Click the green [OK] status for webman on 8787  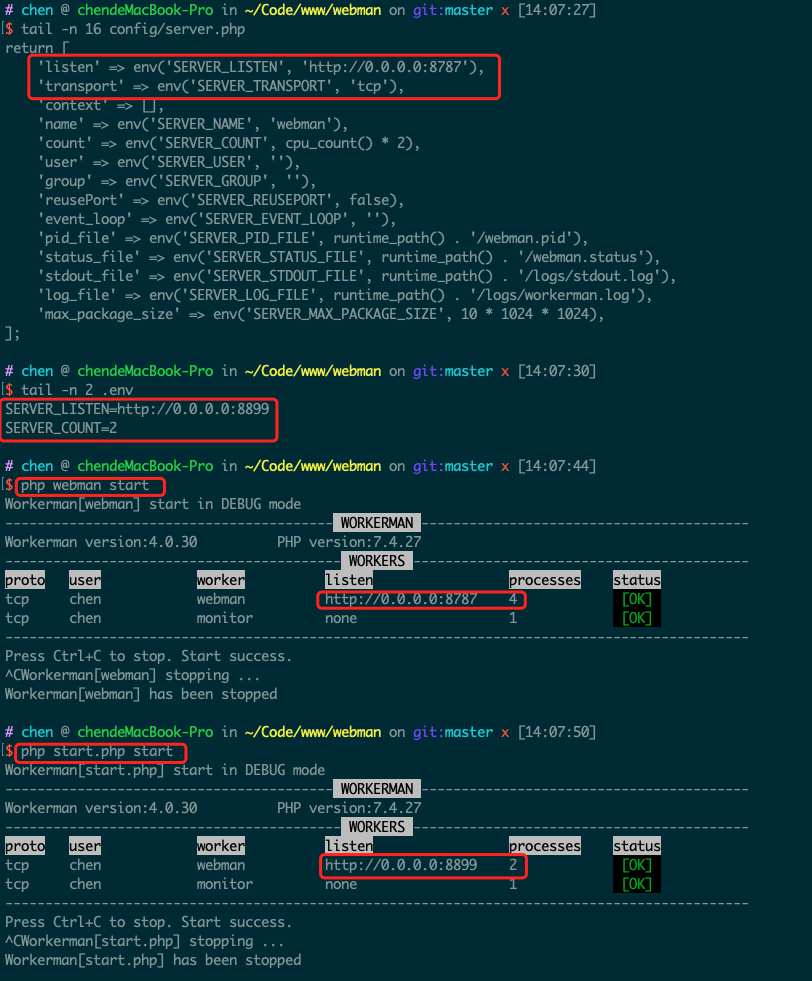pos(637,599)
